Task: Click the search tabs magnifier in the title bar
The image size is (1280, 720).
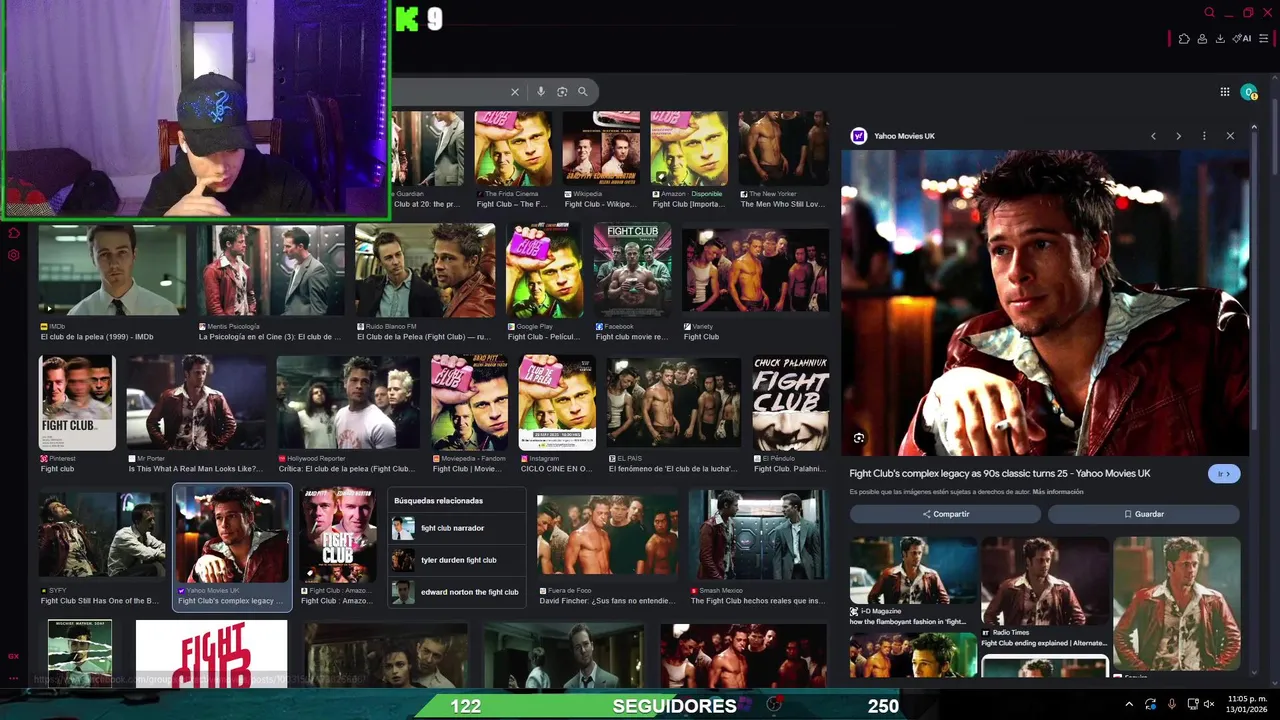Action: tap(1209, 13)
